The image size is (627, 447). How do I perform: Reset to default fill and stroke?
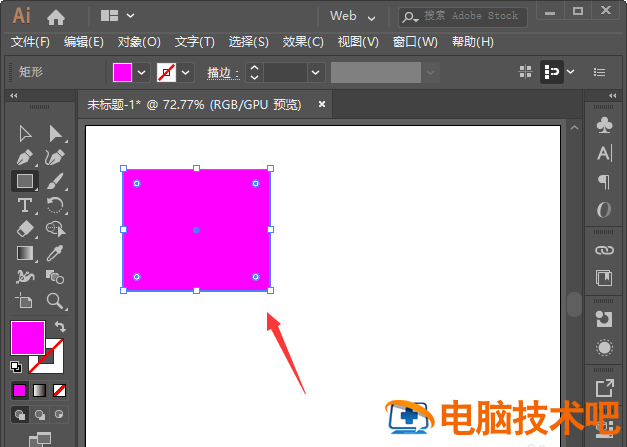coord(16,367)
